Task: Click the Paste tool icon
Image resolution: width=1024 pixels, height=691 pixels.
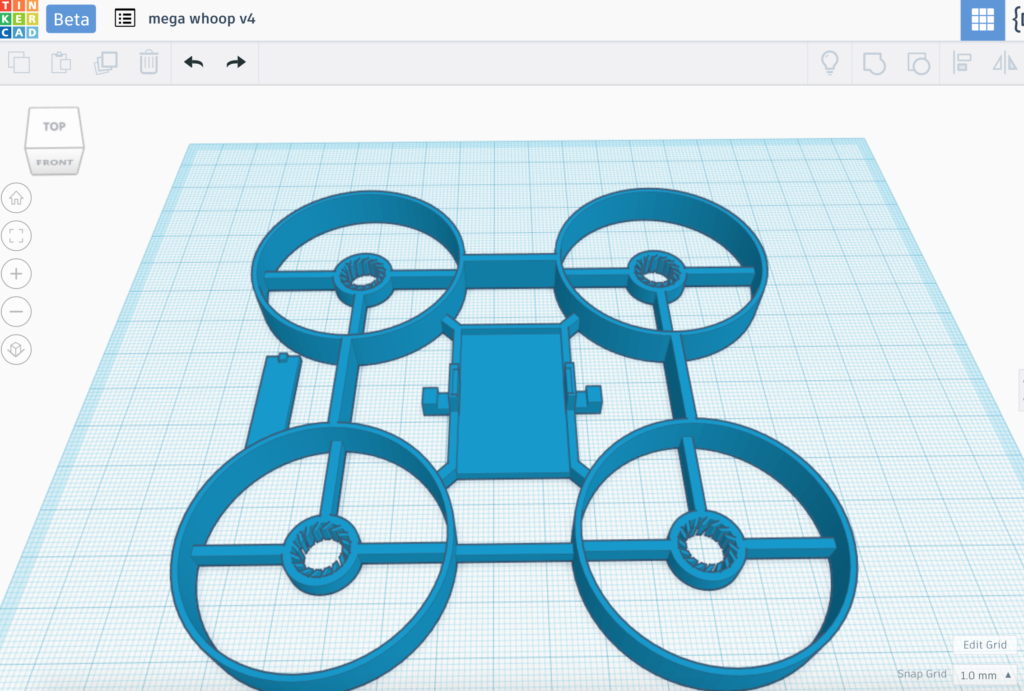Action: [x=61, y=63]
